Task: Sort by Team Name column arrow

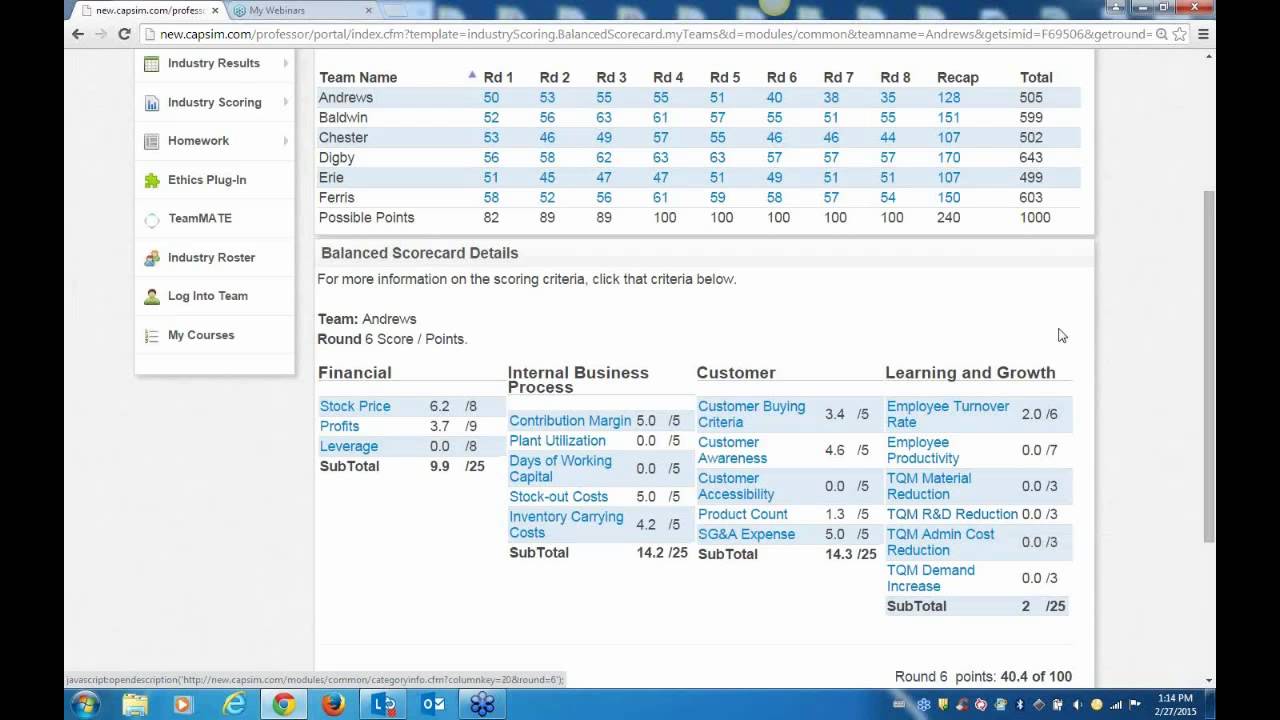Action: click(x=472, y=76)
